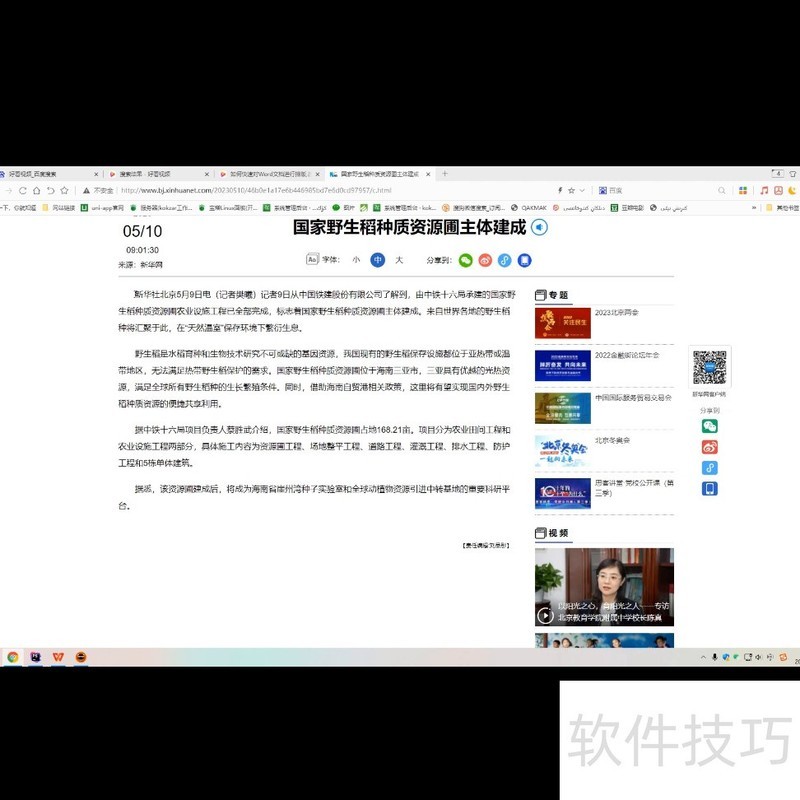Click the blue mobile share icon under headline
Viewport: 800px width, 800px height.
[524, 260]
